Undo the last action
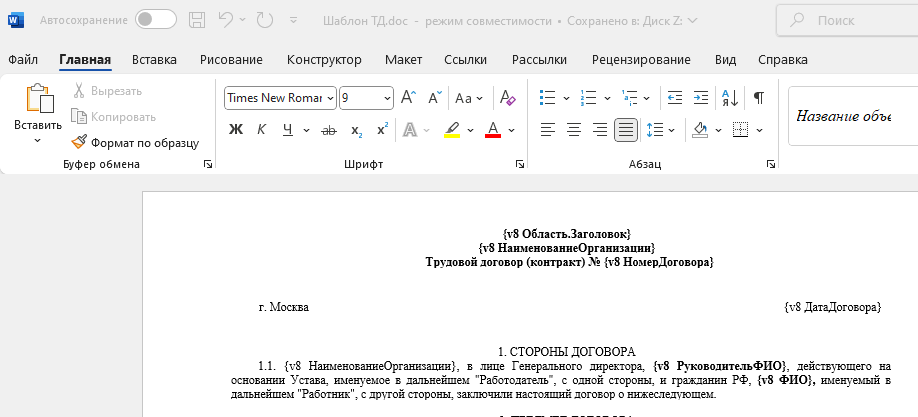The image size is (918, 417). 226,20
